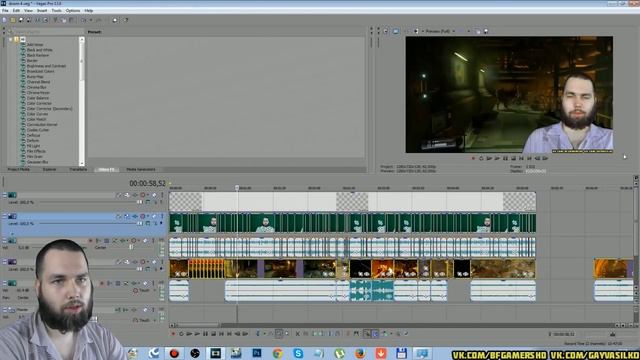Click the Open project toolbar icon
The image size is (640, 360).
pyautogui.click(x=13, y=20)
